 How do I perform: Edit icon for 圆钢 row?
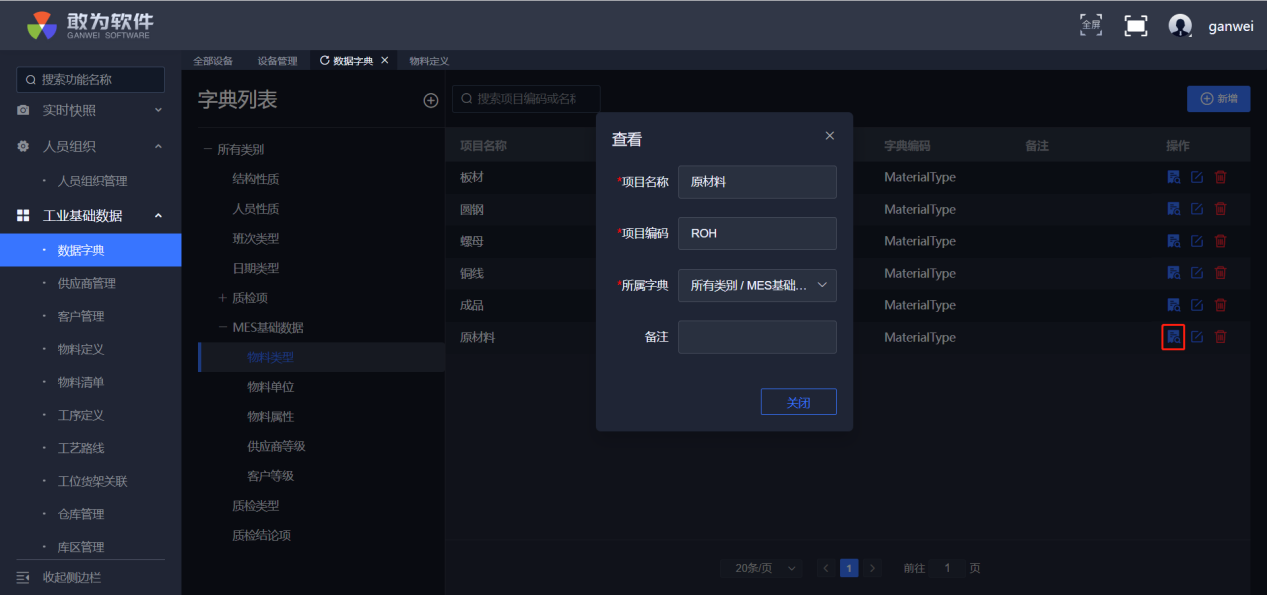click(1197, 209)
